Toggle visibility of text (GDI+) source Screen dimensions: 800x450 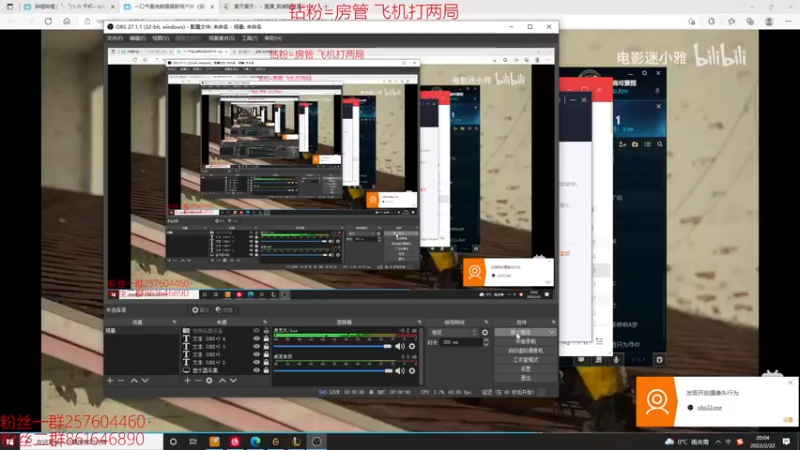257,355
